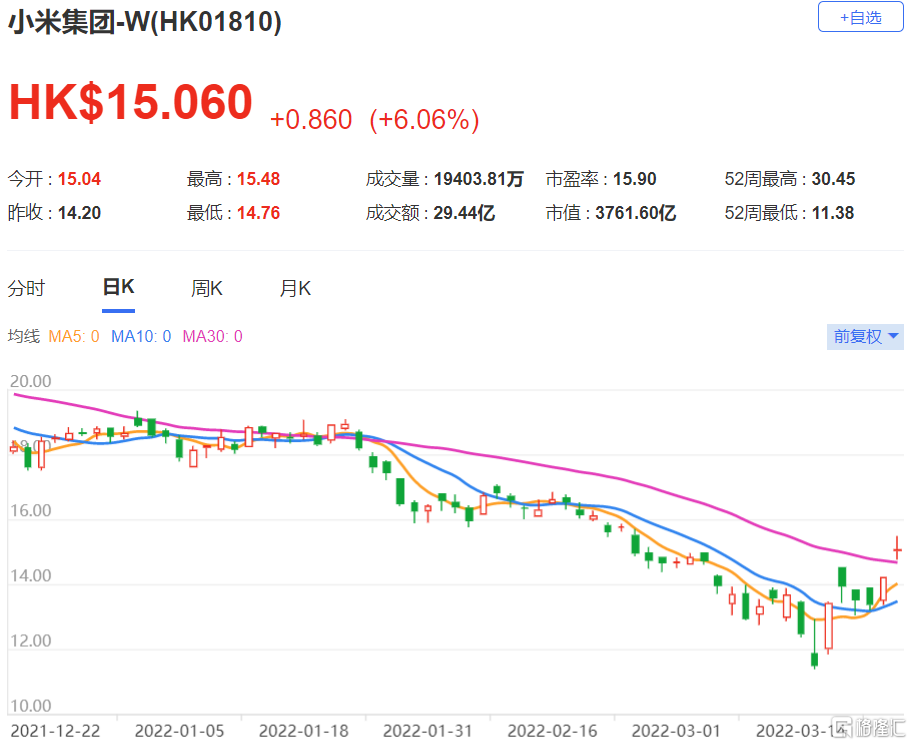
Task: Open the 月K monthly chart tab
Action: coord(295,288)
